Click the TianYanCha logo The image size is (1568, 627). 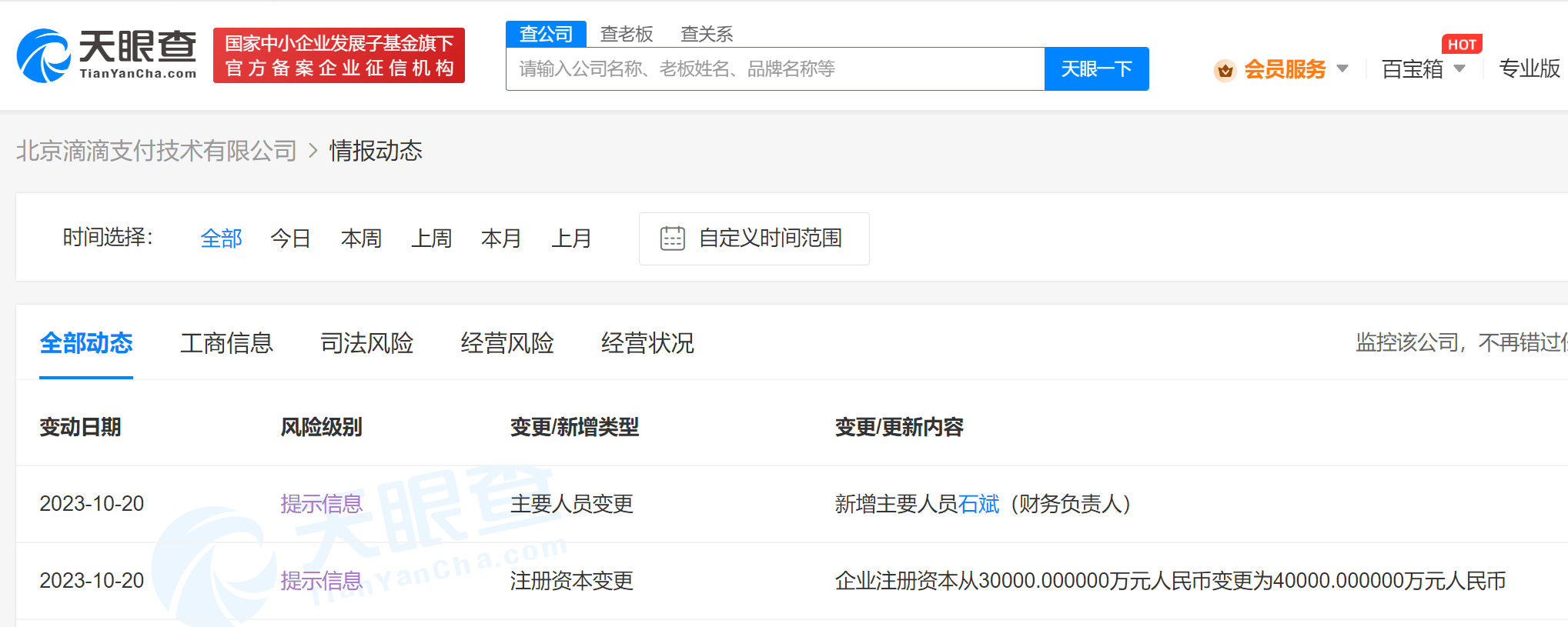[106, 55]
